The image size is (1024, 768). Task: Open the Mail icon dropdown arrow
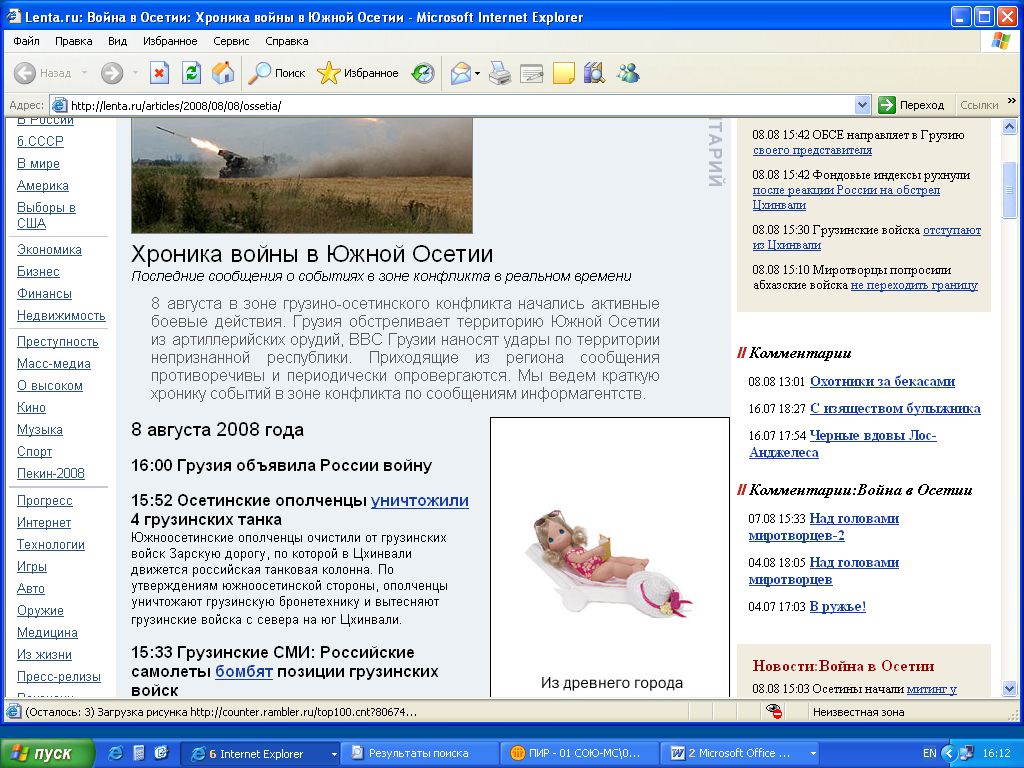[x=478, y=73]
